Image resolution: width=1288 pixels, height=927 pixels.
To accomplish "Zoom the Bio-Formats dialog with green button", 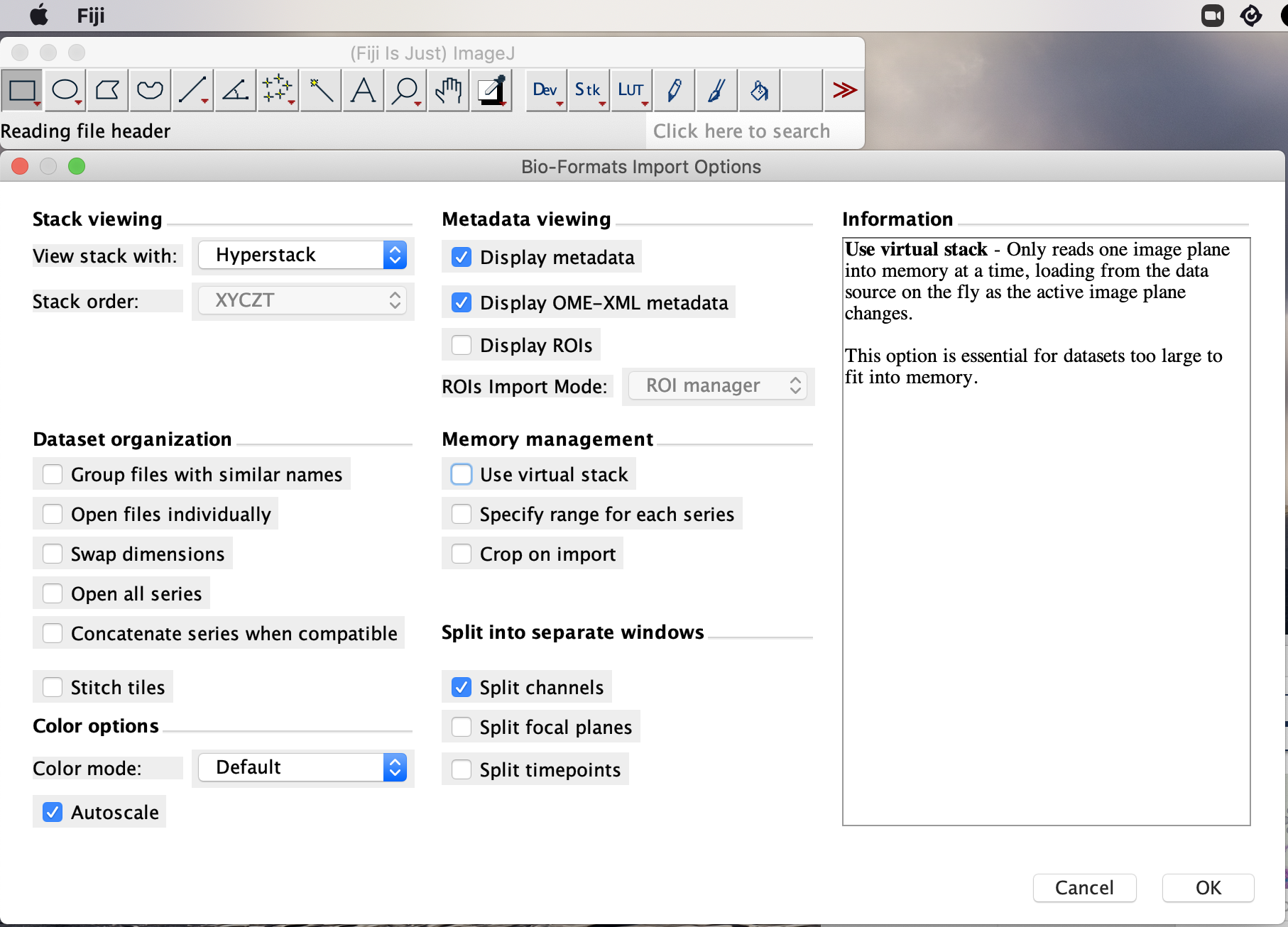I will click(x=77, y=166).
